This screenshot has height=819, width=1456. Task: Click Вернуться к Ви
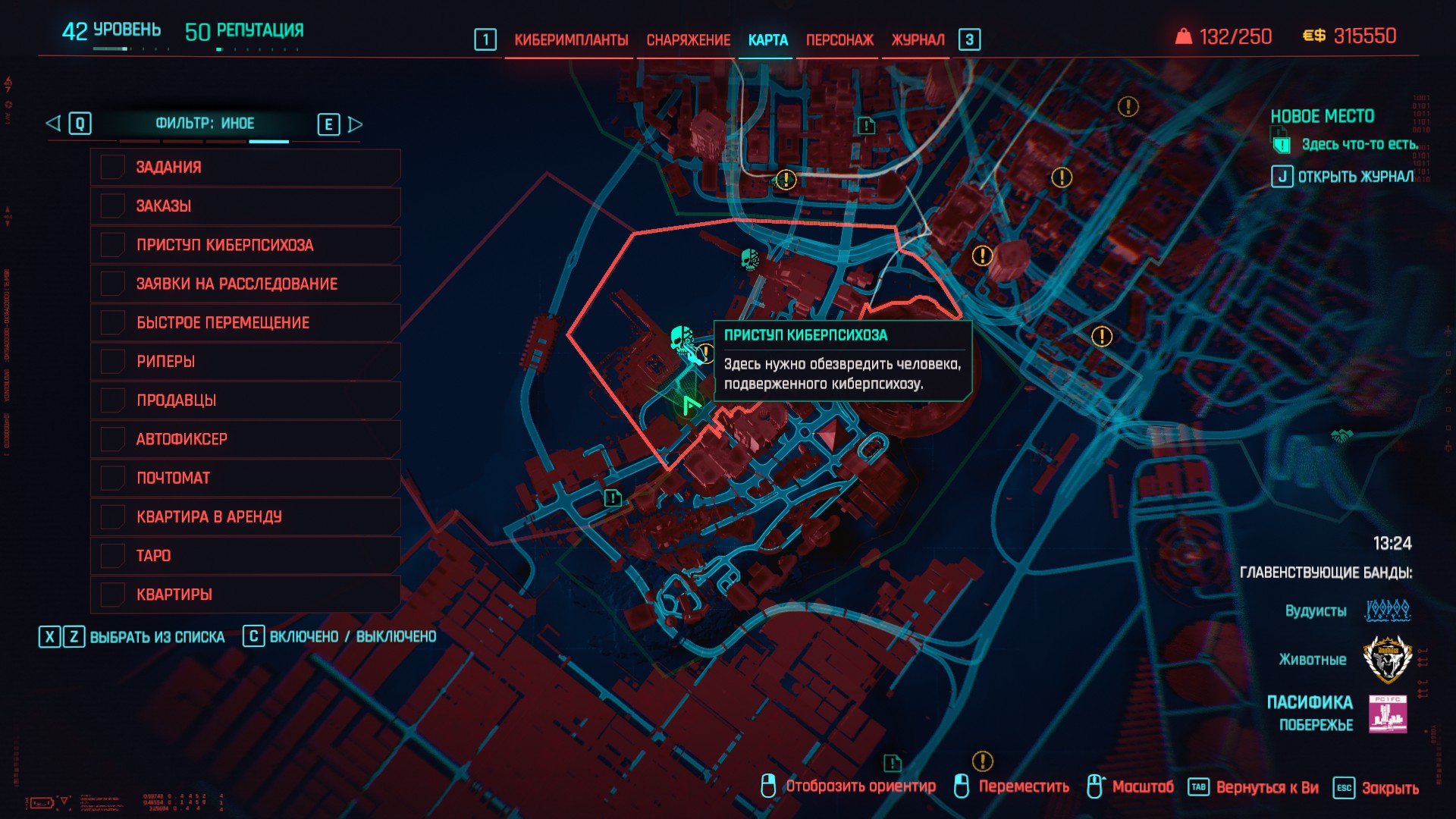pyautogui.click(x=1267, y=788)
